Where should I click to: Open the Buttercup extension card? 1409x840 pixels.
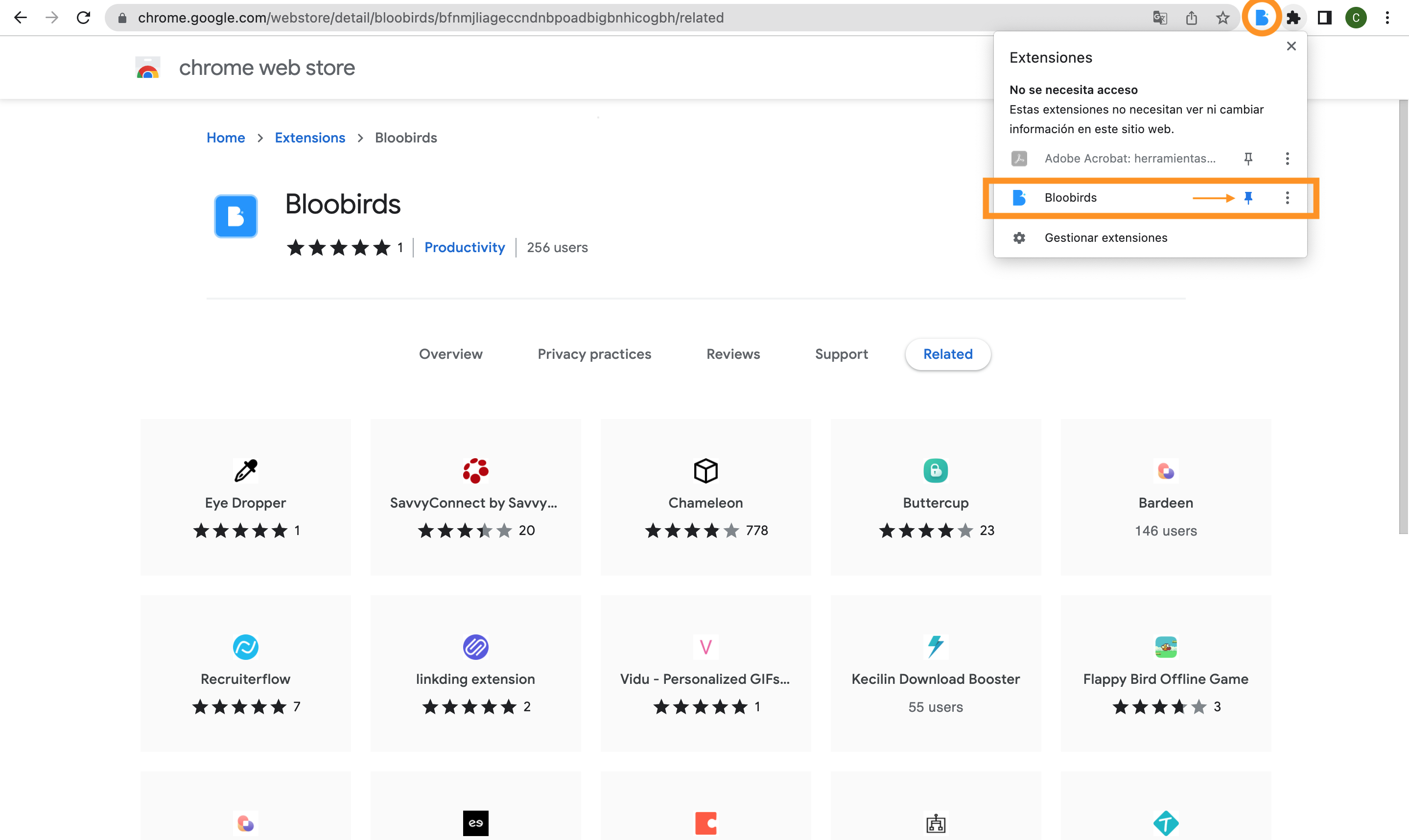936,497
